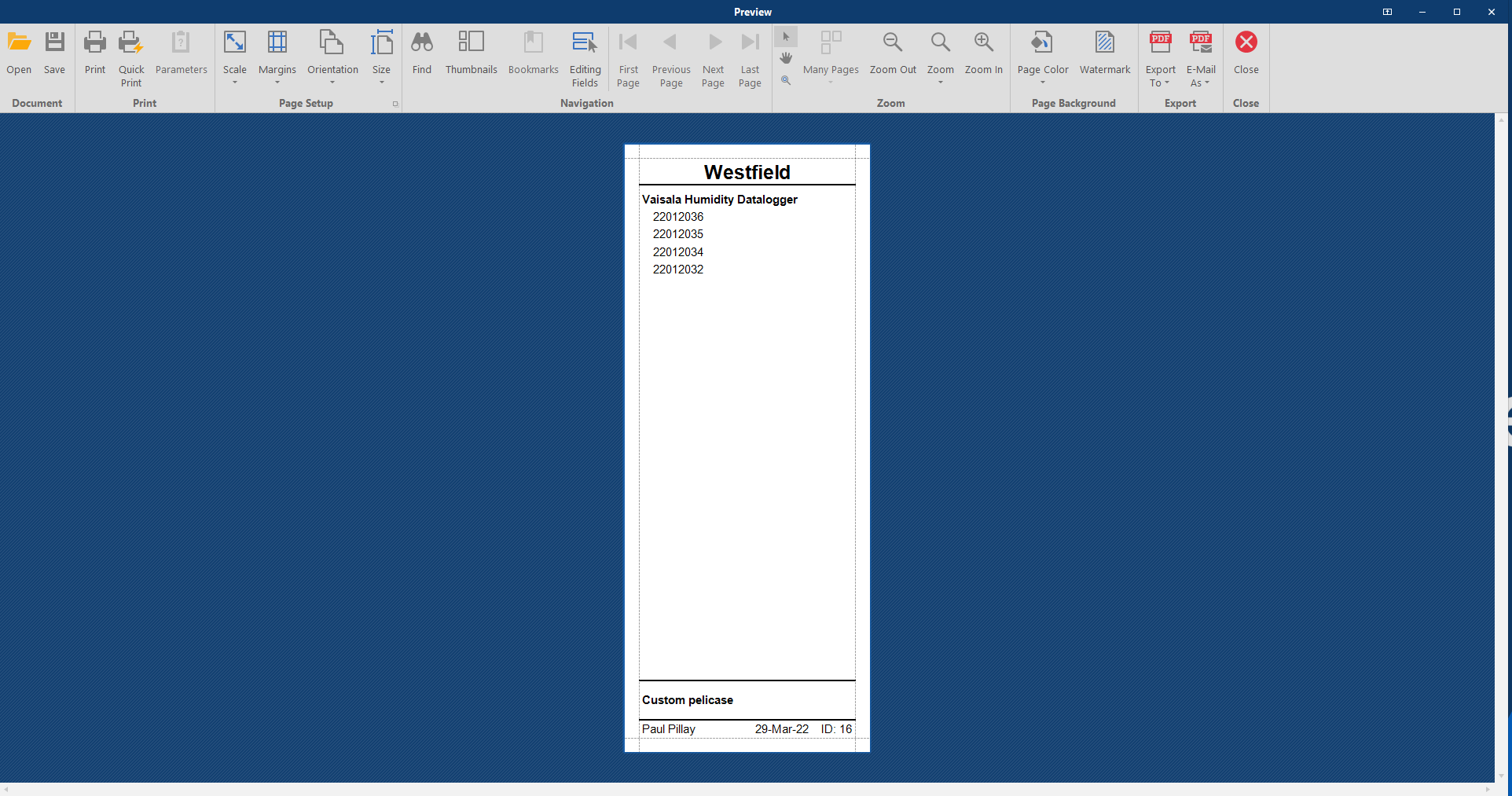Click the Custom pelicase text
Screen dimensions: 1512x796
(688, 700)
